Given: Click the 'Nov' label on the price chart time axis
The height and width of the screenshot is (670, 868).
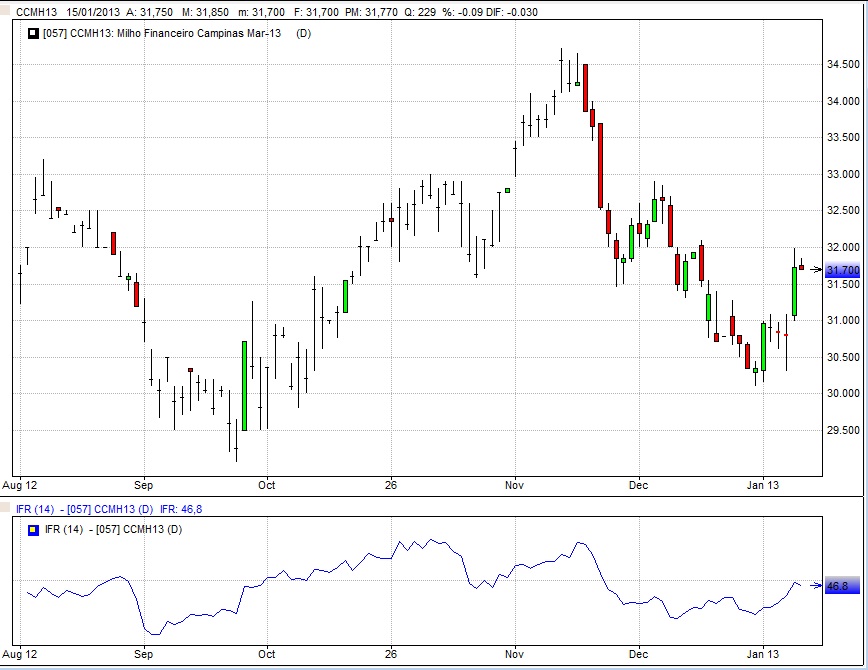Looking at the screenshot, I should (515, 486).
